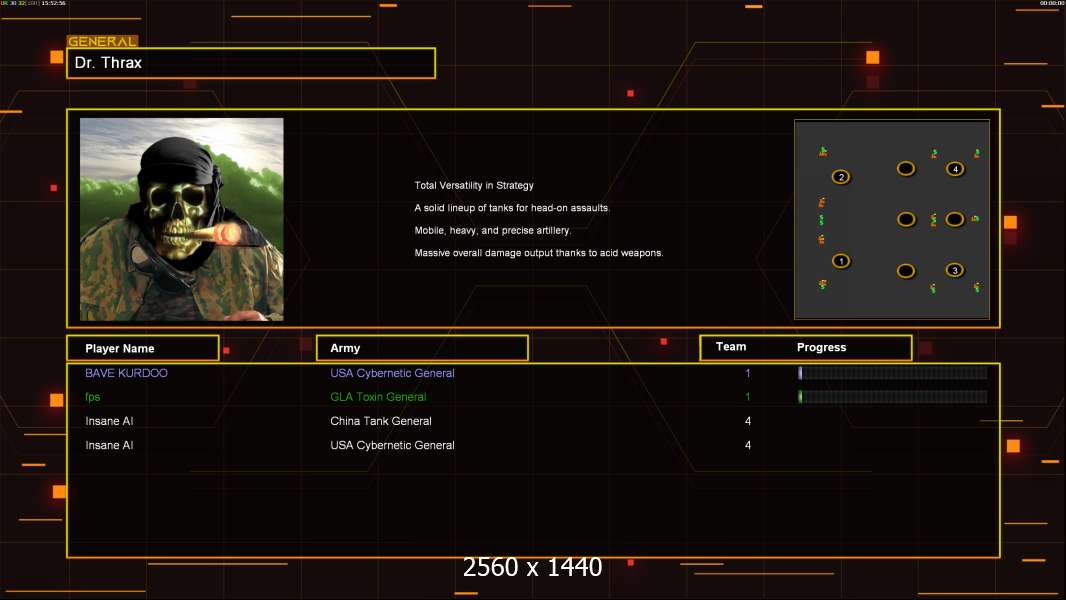This screenshot has height=600, width=1066.
Task: Click team number 4 in the last row
Action: click(x=748, y=445)
